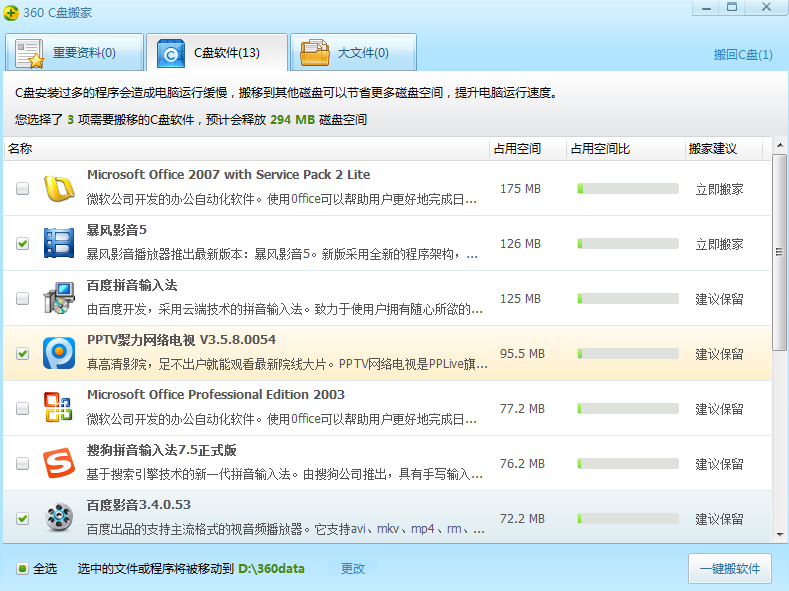Open the 搬回C盘(1) link

[x=743, y=54]
